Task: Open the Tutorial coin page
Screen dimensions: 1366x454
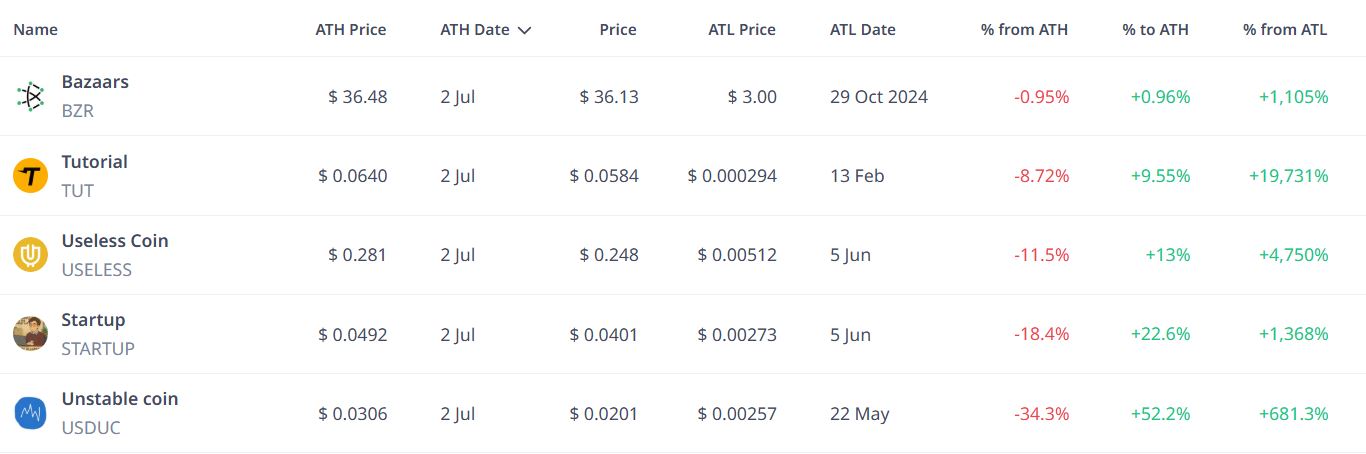Action: pyautogui.click(x=95, y=162)
